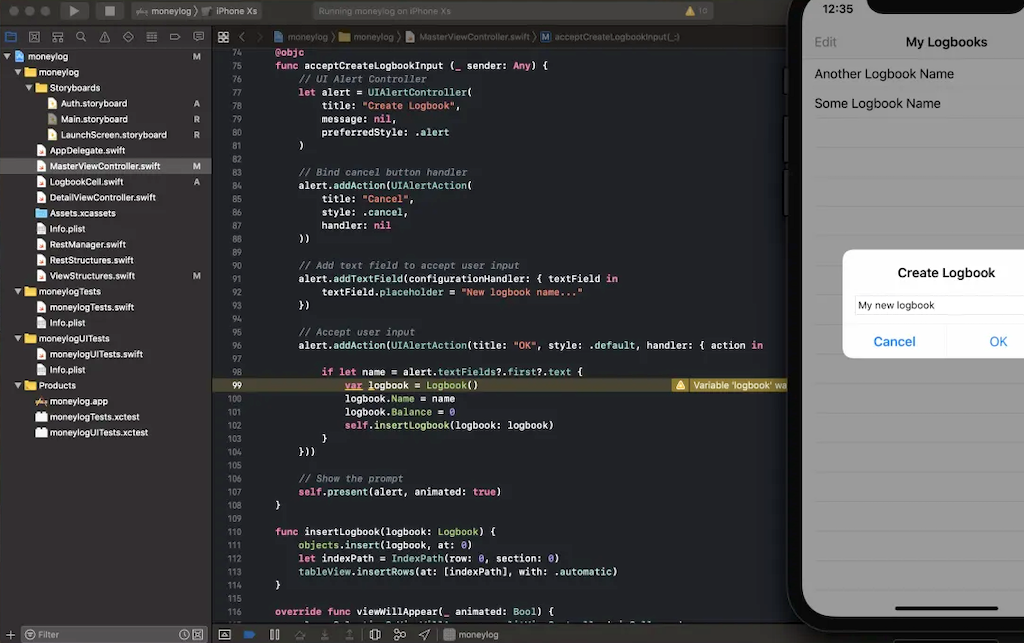Show the Source Control navigator

[x=33, y=37]
